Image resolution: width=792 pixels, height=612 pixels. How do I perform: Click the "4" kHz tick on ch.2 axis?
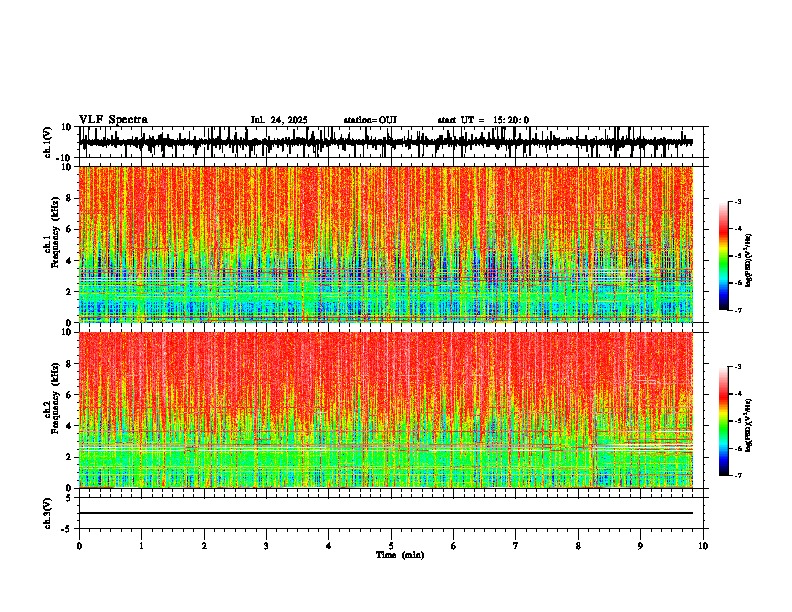coord(69,426)
